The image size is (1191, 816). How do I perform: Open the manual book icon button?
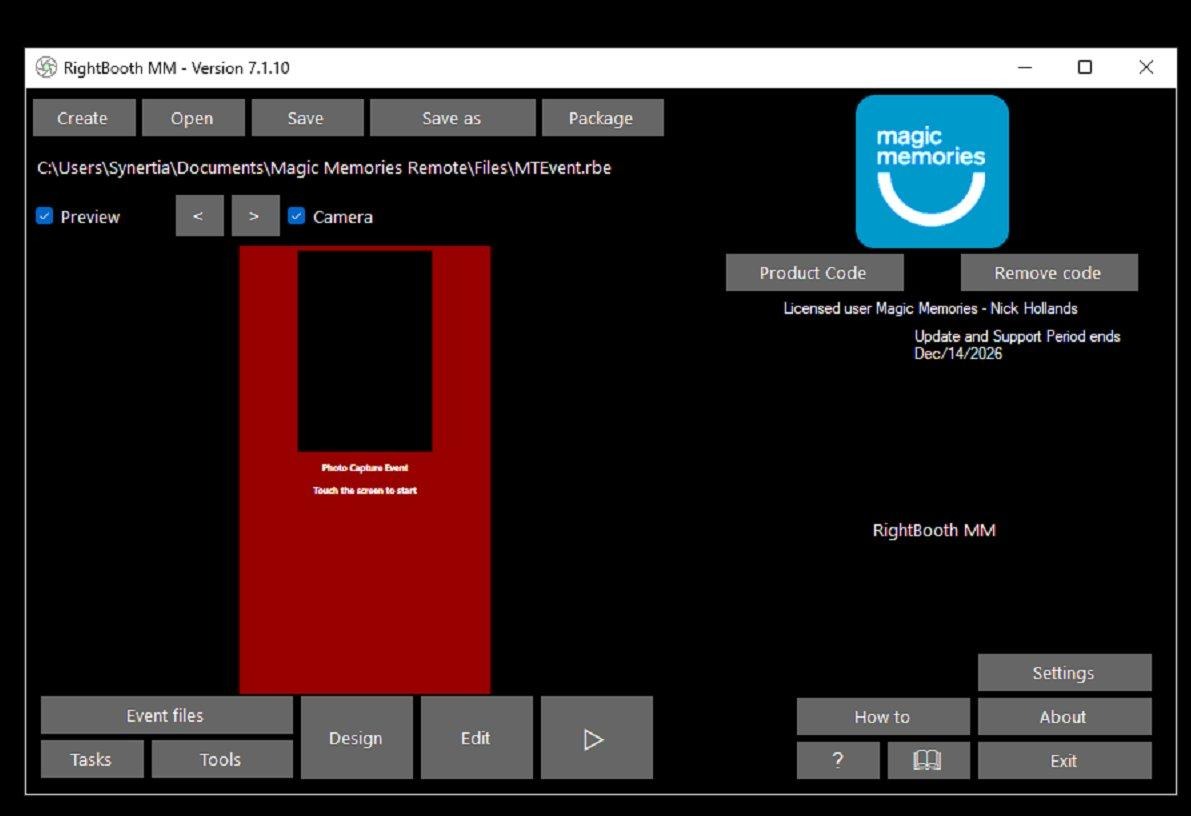928,760
